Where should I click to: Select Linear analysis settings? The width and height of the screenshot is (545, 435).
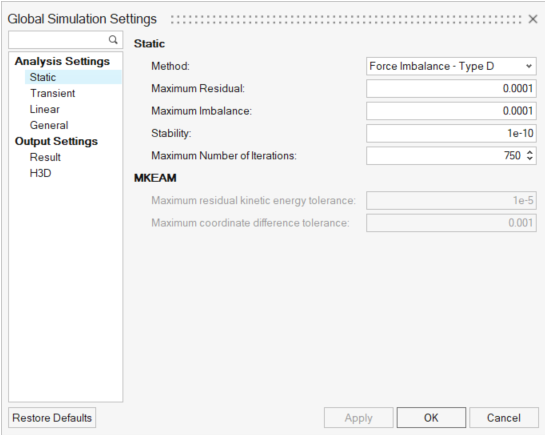(44, 109)
